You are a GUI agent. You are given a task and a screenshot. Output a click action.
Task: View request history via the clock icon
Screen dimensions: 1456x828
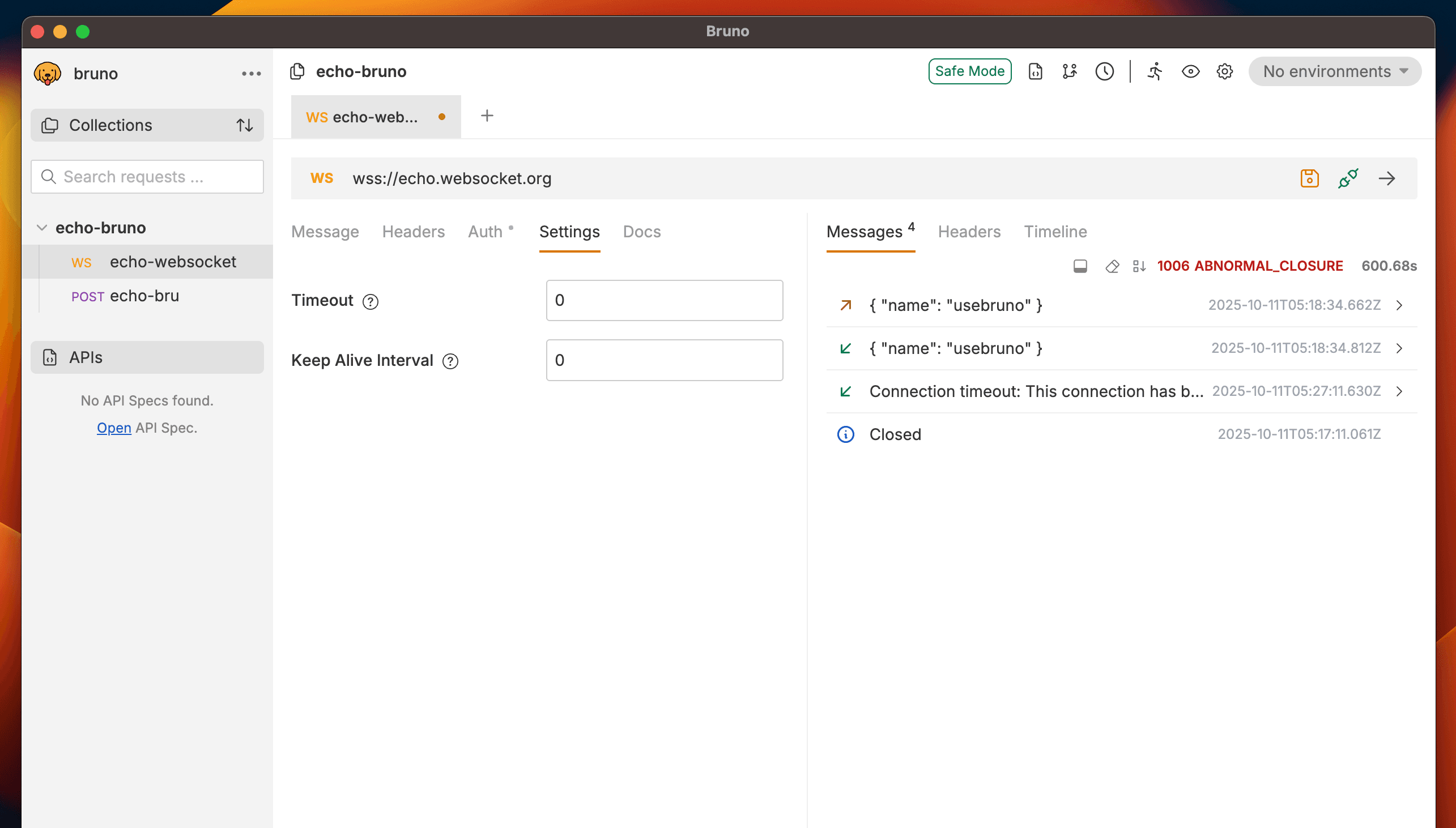pyautogui.click(x=1104, y=72)
